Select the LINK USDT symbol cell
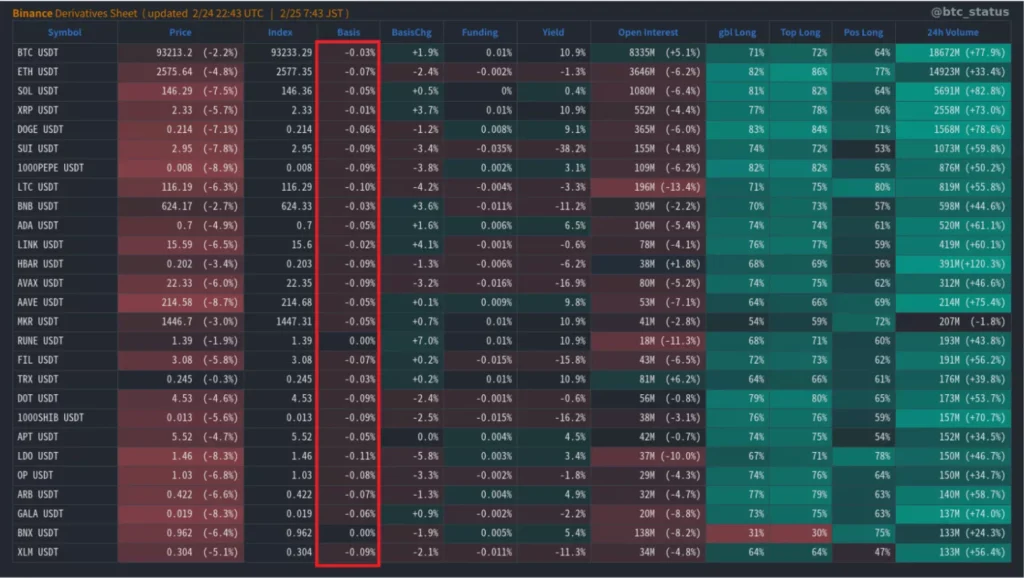The image size is (1024, 578). [x=65, y=244]
